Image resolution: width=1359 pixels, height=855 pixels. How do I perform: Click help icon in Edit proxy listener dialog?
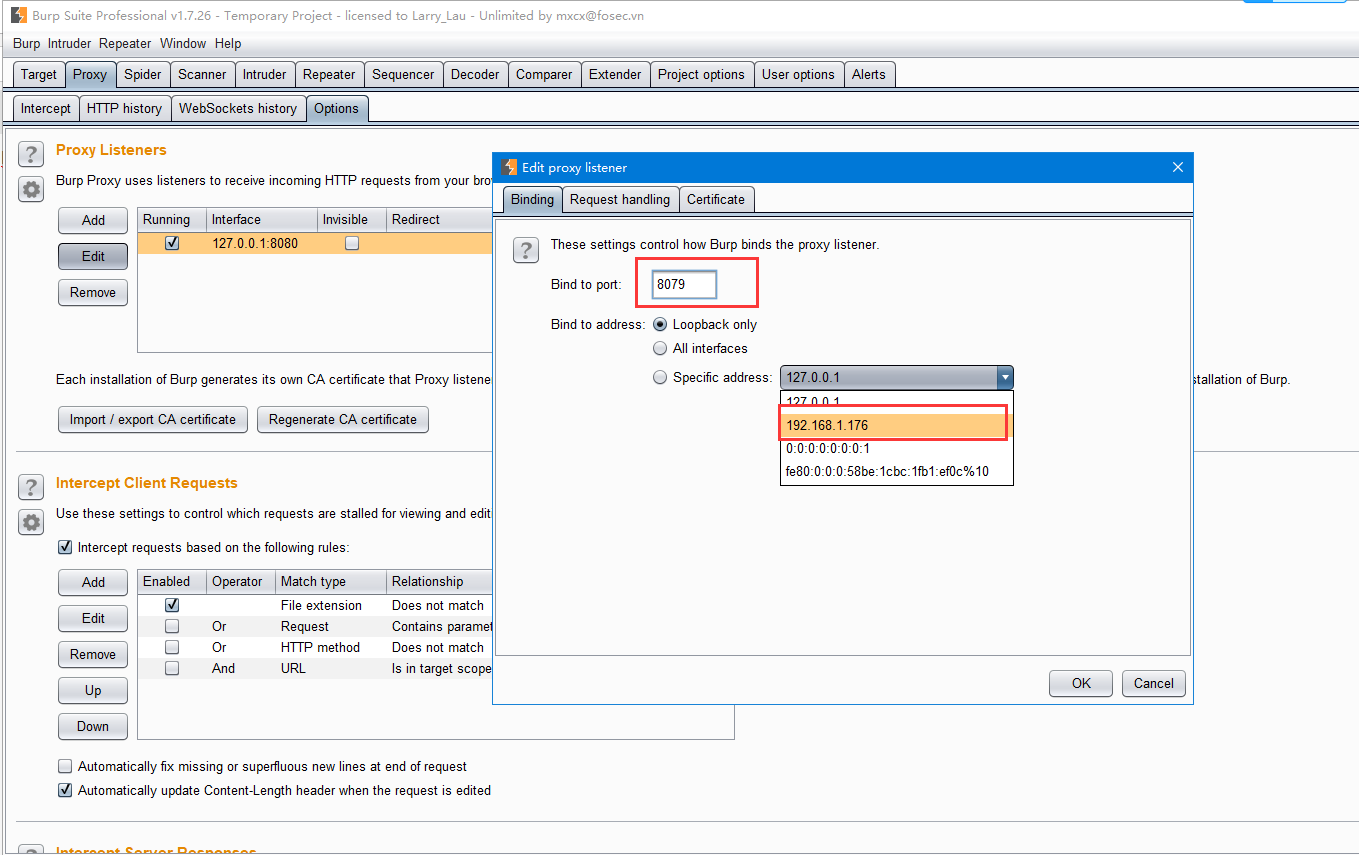[x=526, y=250]
